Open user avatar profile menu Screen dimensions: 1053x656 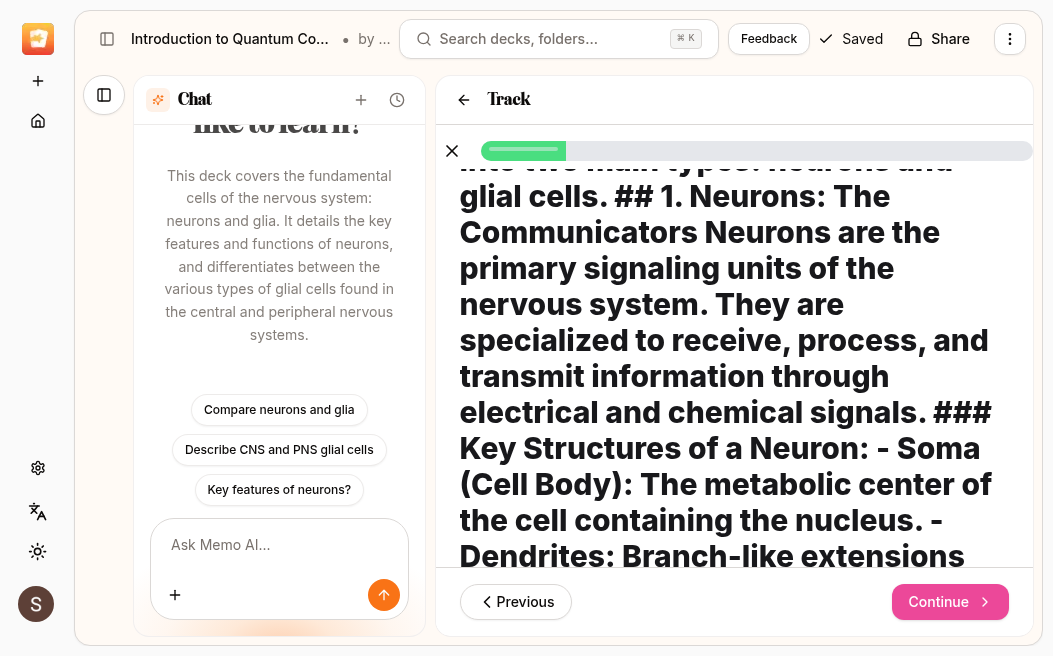(36, 604)
